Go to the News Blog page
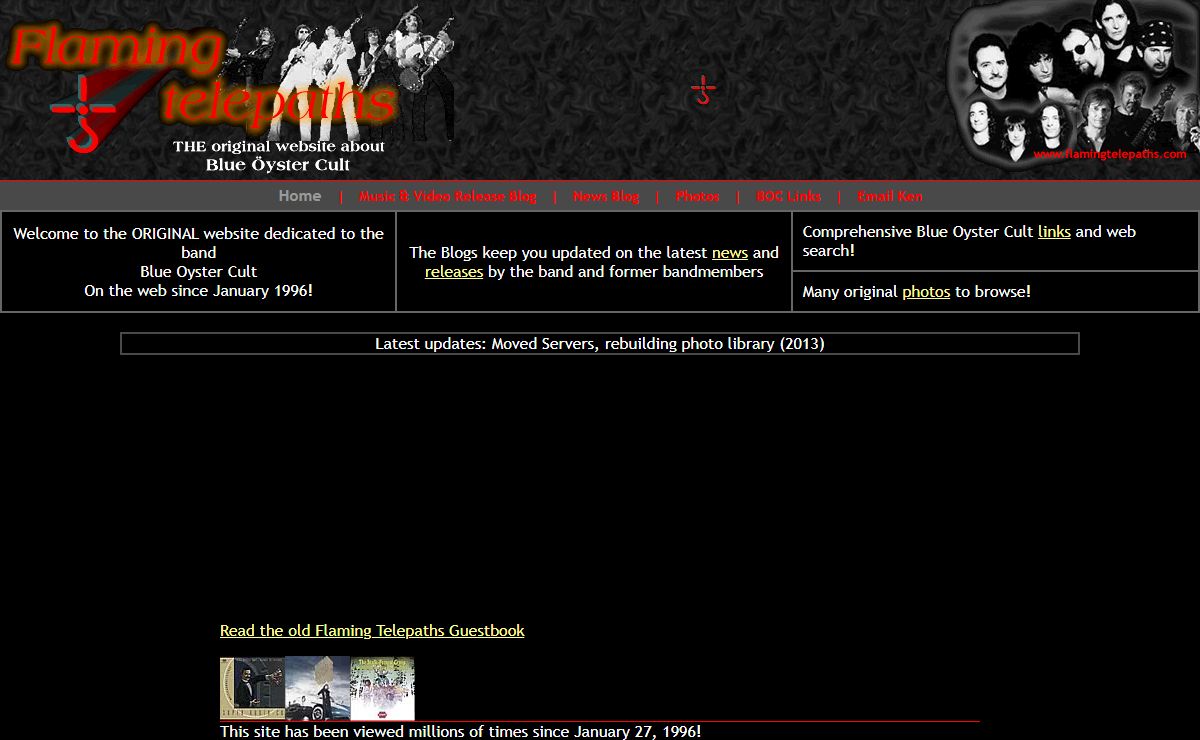 (x=606, y=196)
